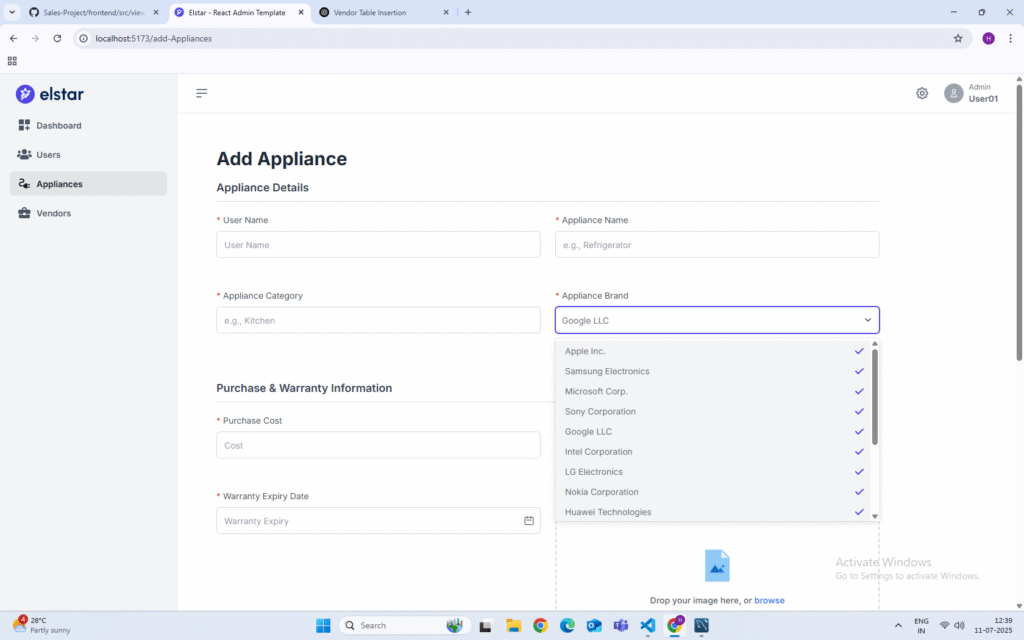Click the browser forward arrow

(x=35, y=39)
